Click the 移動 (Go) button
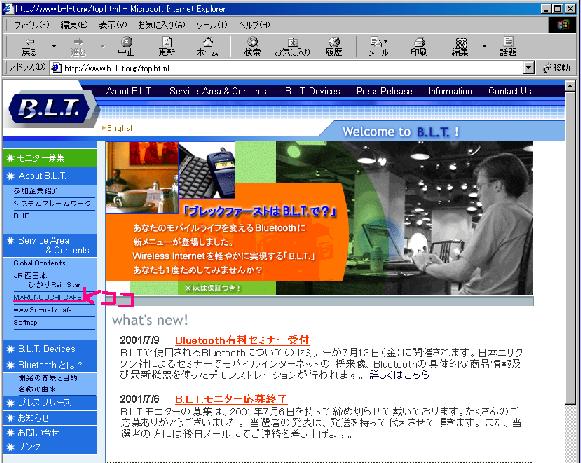 557,68
